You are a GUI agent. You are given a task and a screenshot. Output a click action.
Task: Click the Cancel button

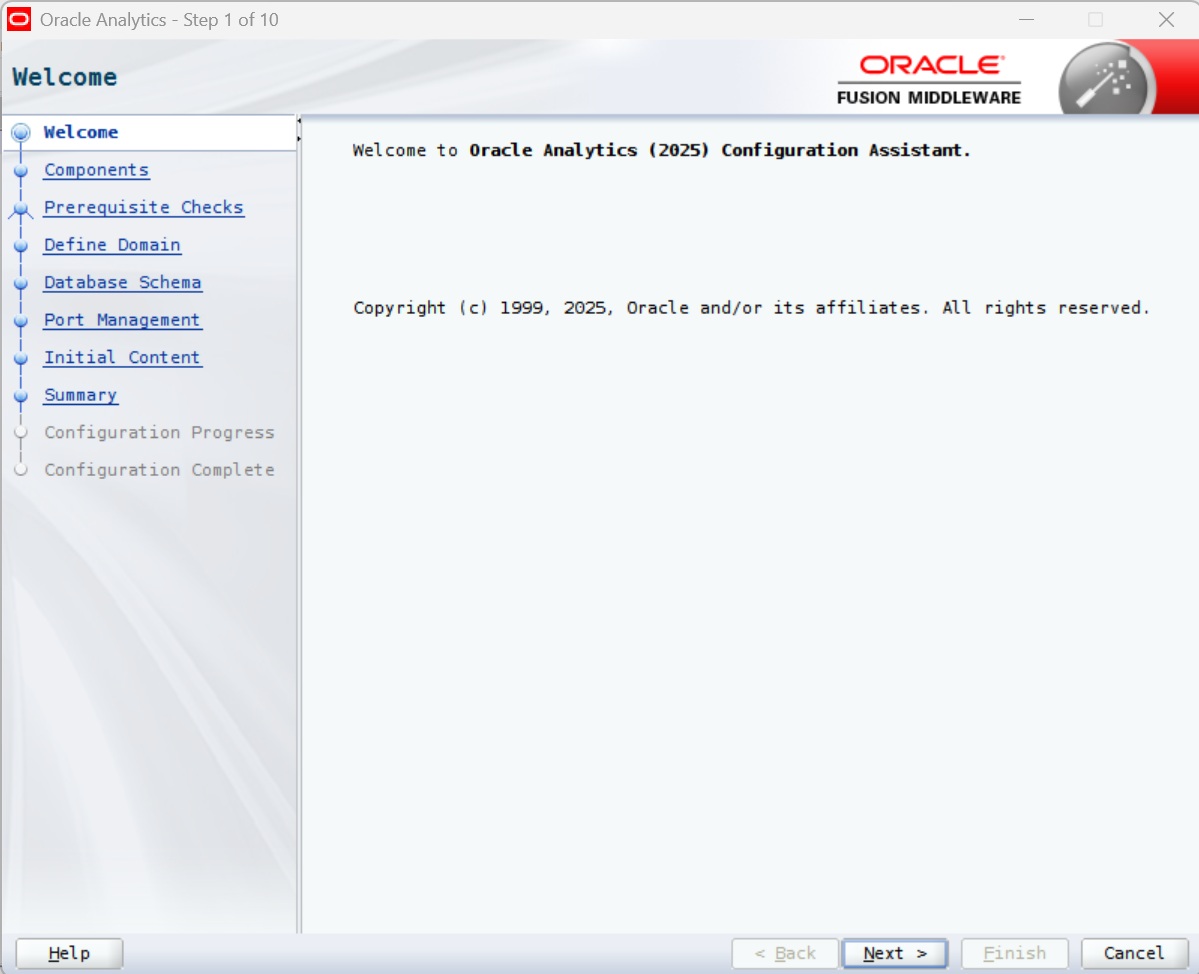[1134, 953]
